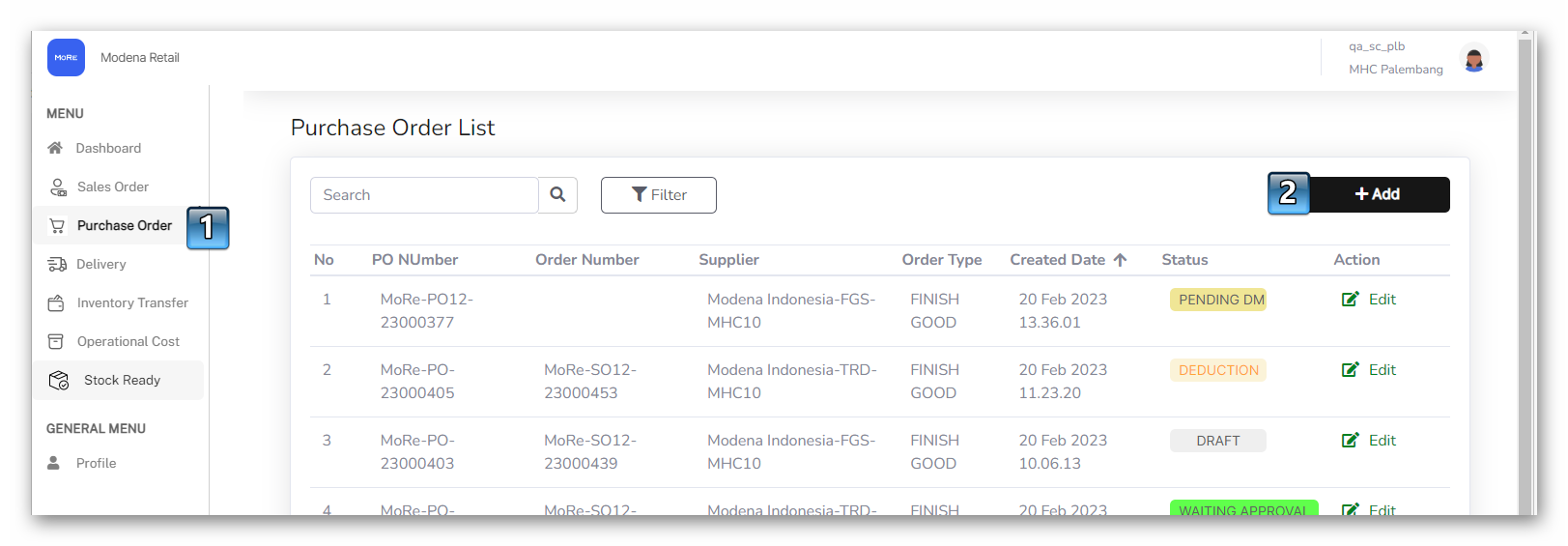Click the page vertical scrollbar

[1525, 271]
